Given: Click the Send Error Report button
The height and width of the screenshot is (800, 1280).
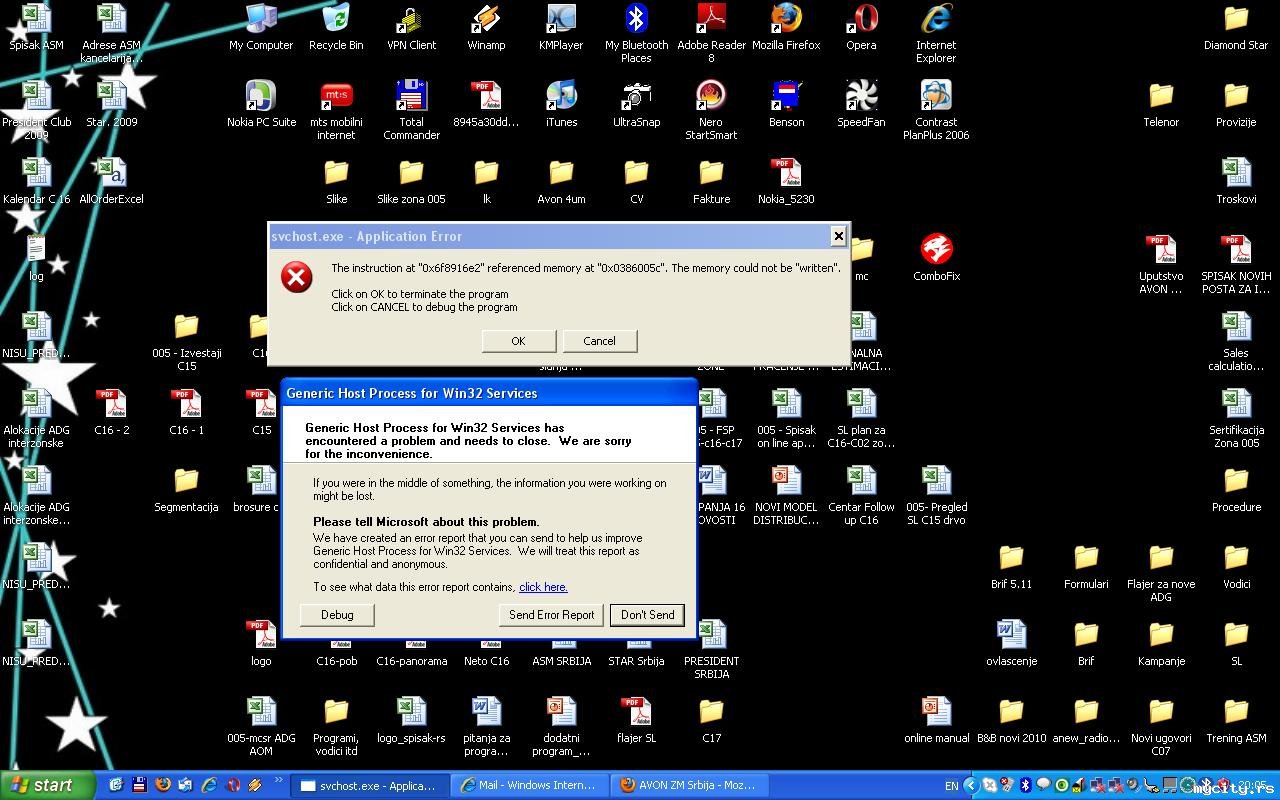Looking at the screenshot, I should point(551,615).
